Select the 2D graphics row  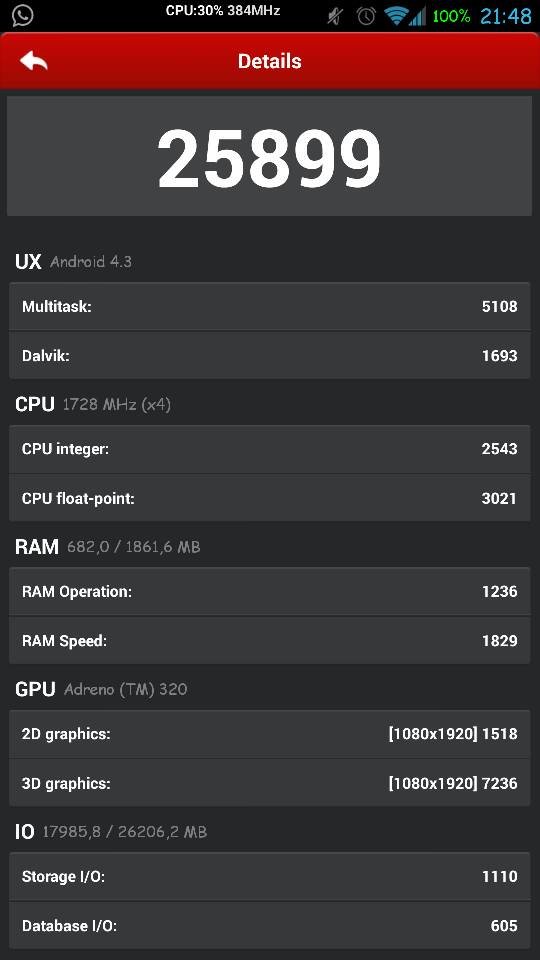[269, 733]
